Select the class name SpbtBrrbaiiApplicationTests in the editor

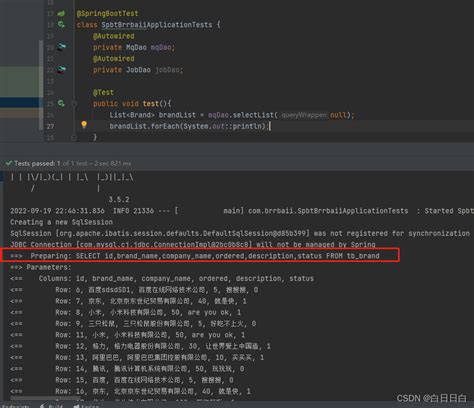pos(157,25)
